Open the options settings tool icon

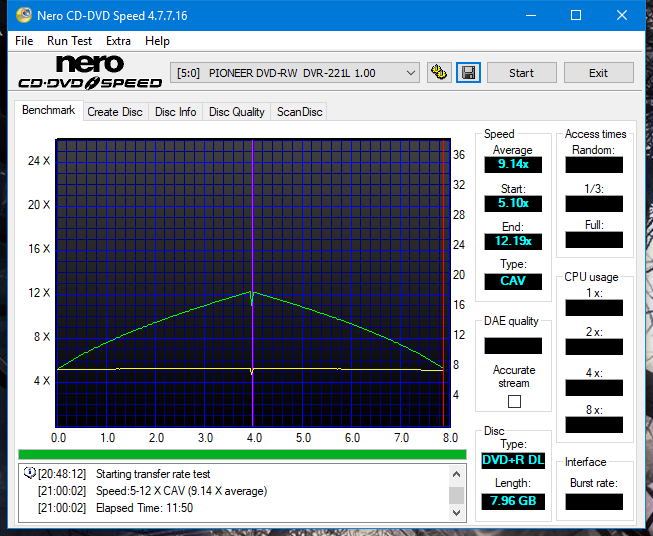click(x=439, y=73)
